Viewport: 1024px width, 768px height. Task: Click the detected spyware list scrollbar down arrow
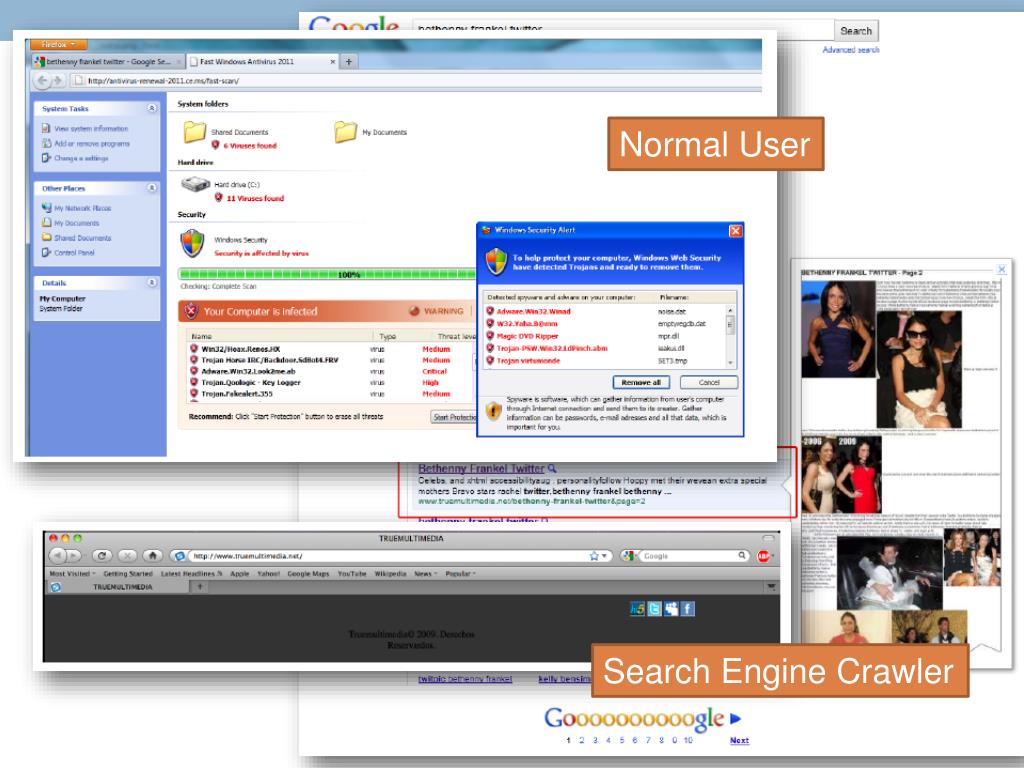coord(730,362)
